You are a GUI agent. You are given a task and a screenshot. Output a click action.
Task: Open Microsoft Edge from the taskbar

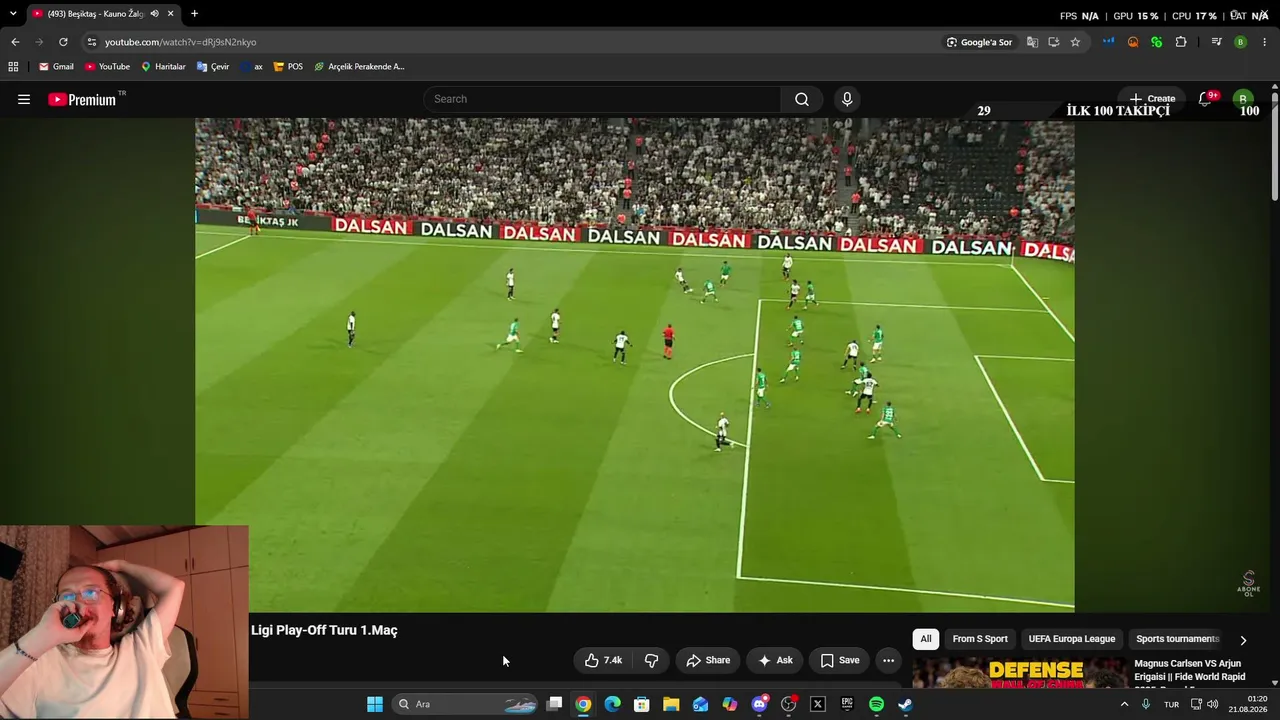coord(613,704)
